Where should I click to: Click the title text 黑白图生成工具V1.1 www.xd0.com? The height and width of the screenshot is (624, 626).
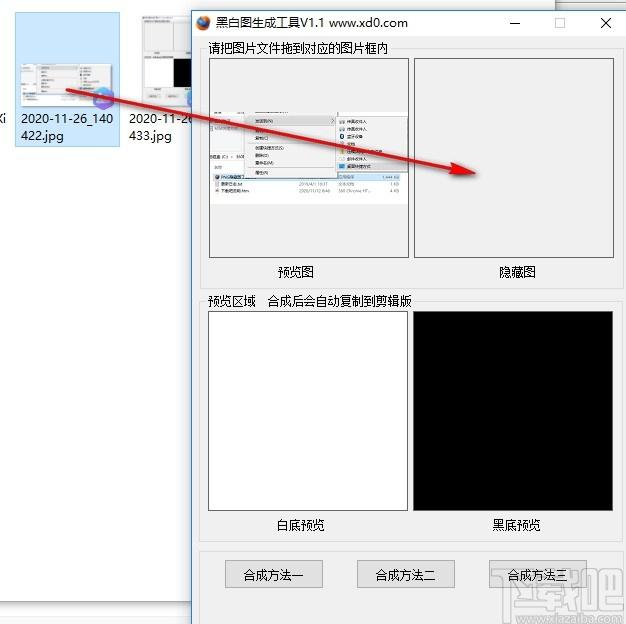pyautogui.click(x=312, y=23)
